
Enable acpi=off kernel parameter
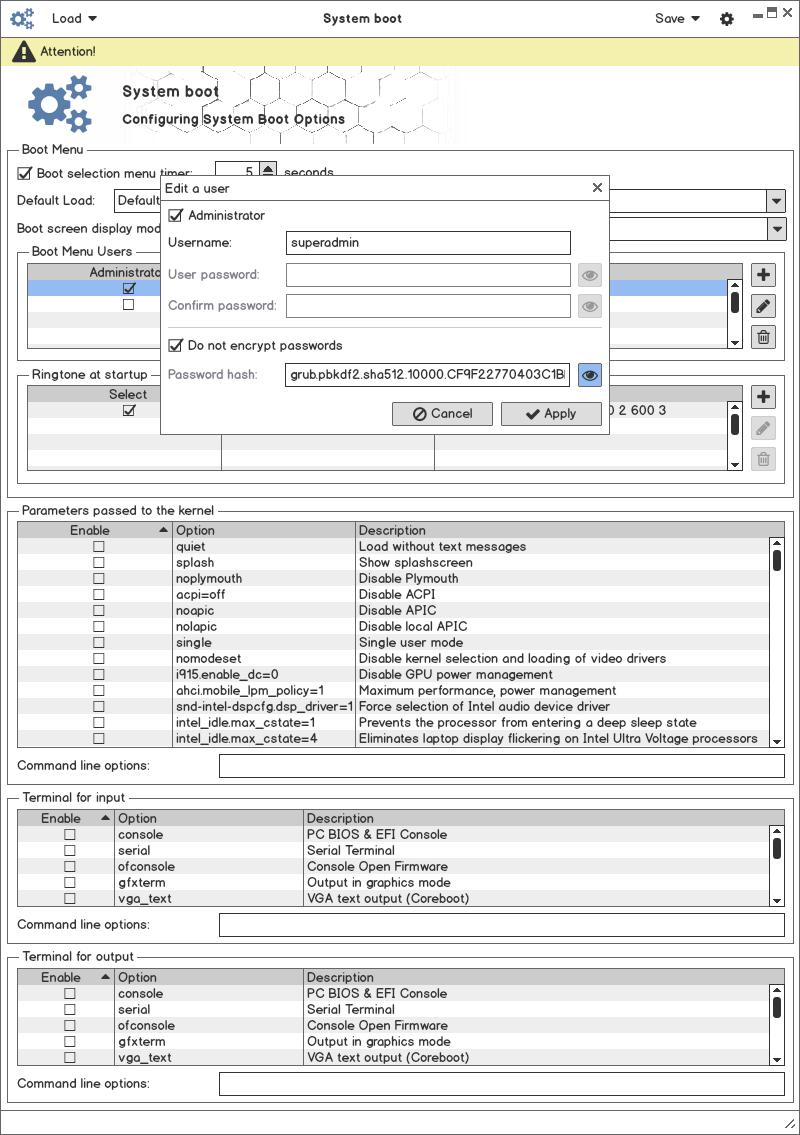click(x=98, y=594)
